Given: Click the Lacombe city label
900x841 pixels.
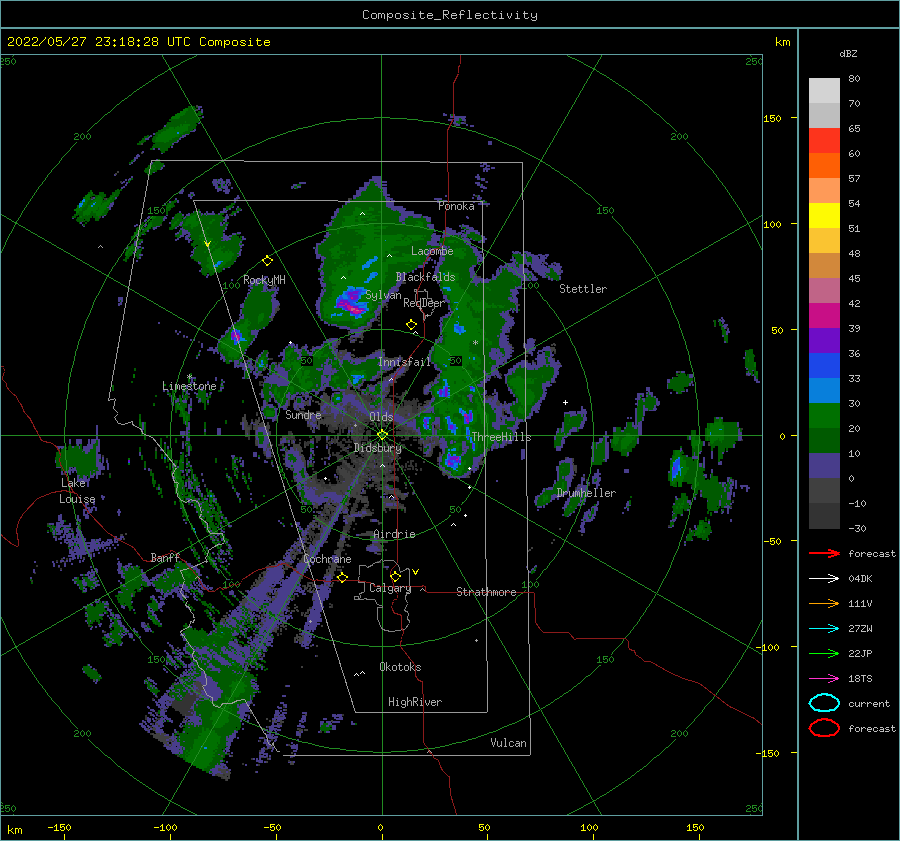Looking at the screenshot, I should (x=432, y=251).
